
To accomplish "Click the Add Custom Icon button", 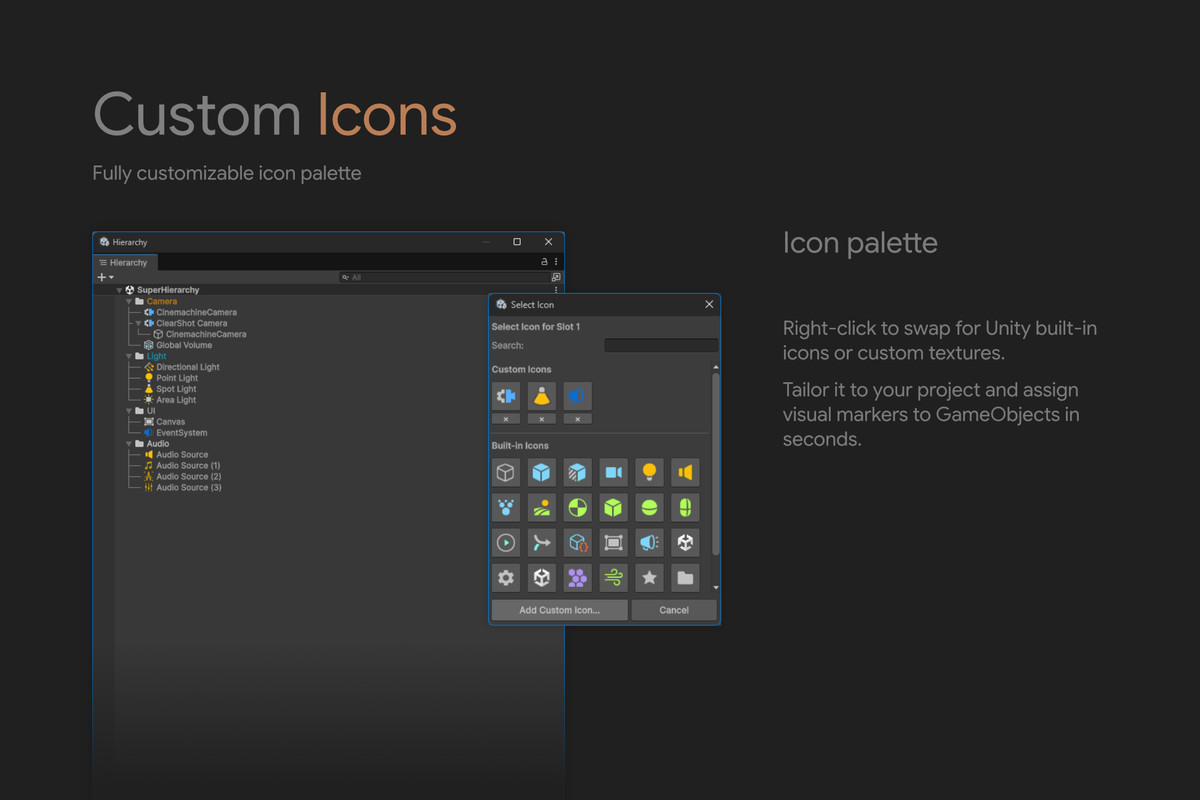I will point(560,610).
